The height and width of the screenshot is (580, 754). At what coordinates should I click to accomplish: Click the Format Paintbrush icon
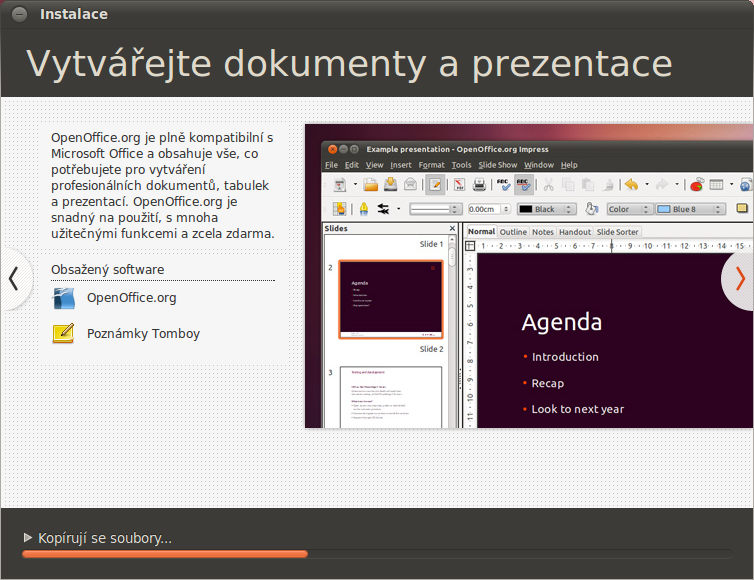pyautogui.click(x=608, y=184)
